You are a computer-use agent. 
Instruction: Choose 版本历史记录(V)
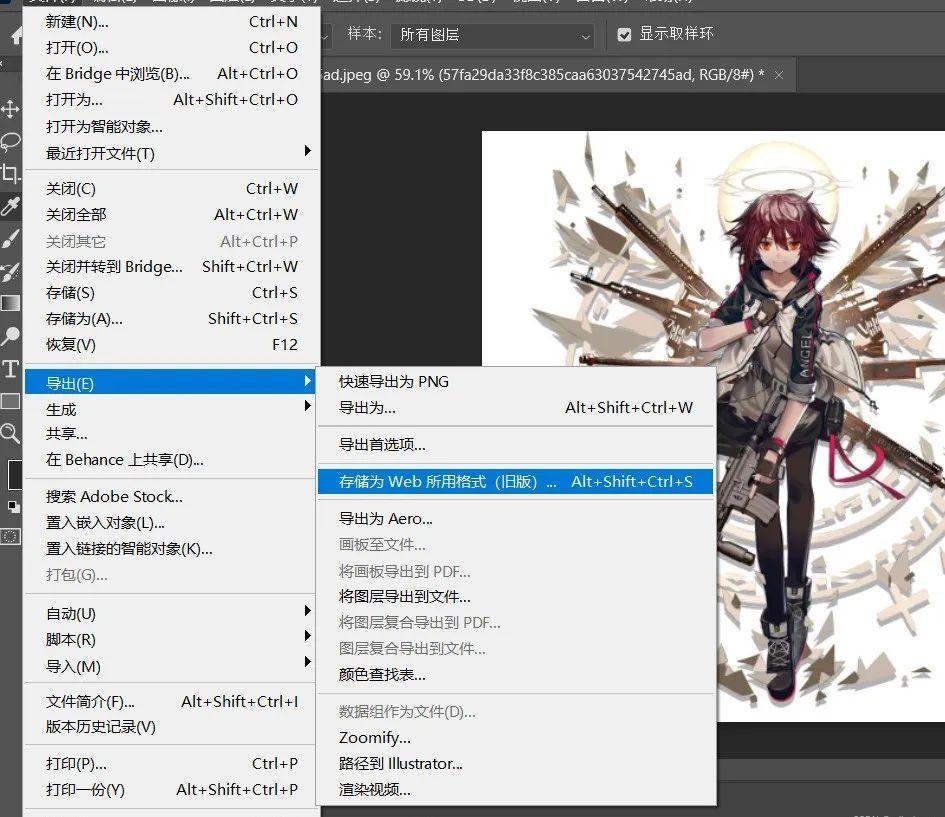(x=172, y=727)
